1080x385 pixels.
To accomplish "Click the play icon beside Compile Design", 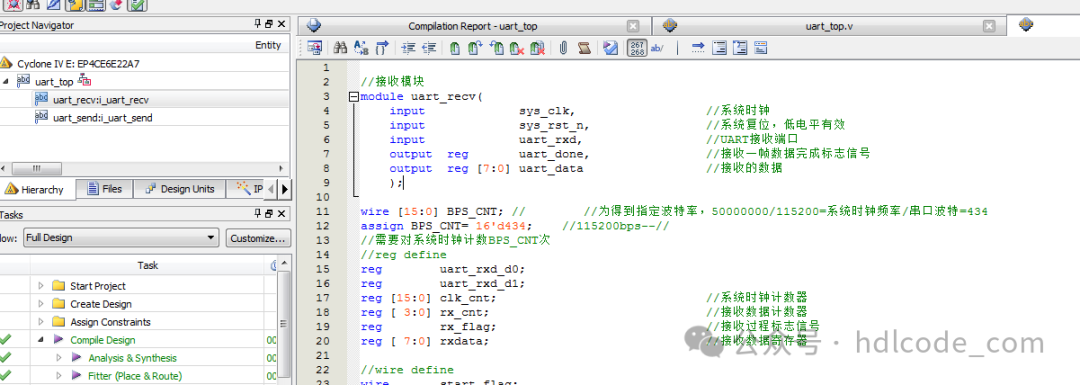I will [58, 340].
